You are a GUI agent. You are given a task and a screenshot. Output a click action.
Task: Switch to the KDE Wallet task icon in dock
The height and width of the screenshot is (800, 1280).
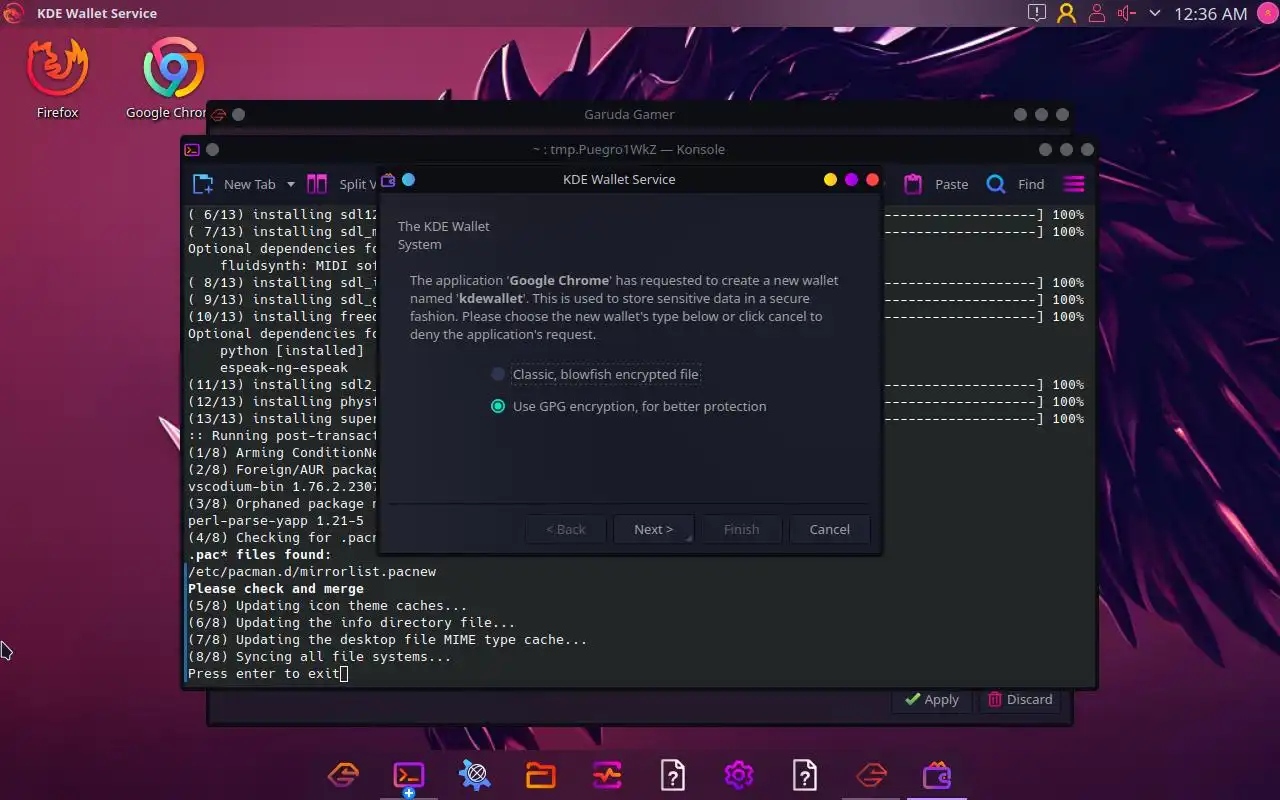pos(937,775)
